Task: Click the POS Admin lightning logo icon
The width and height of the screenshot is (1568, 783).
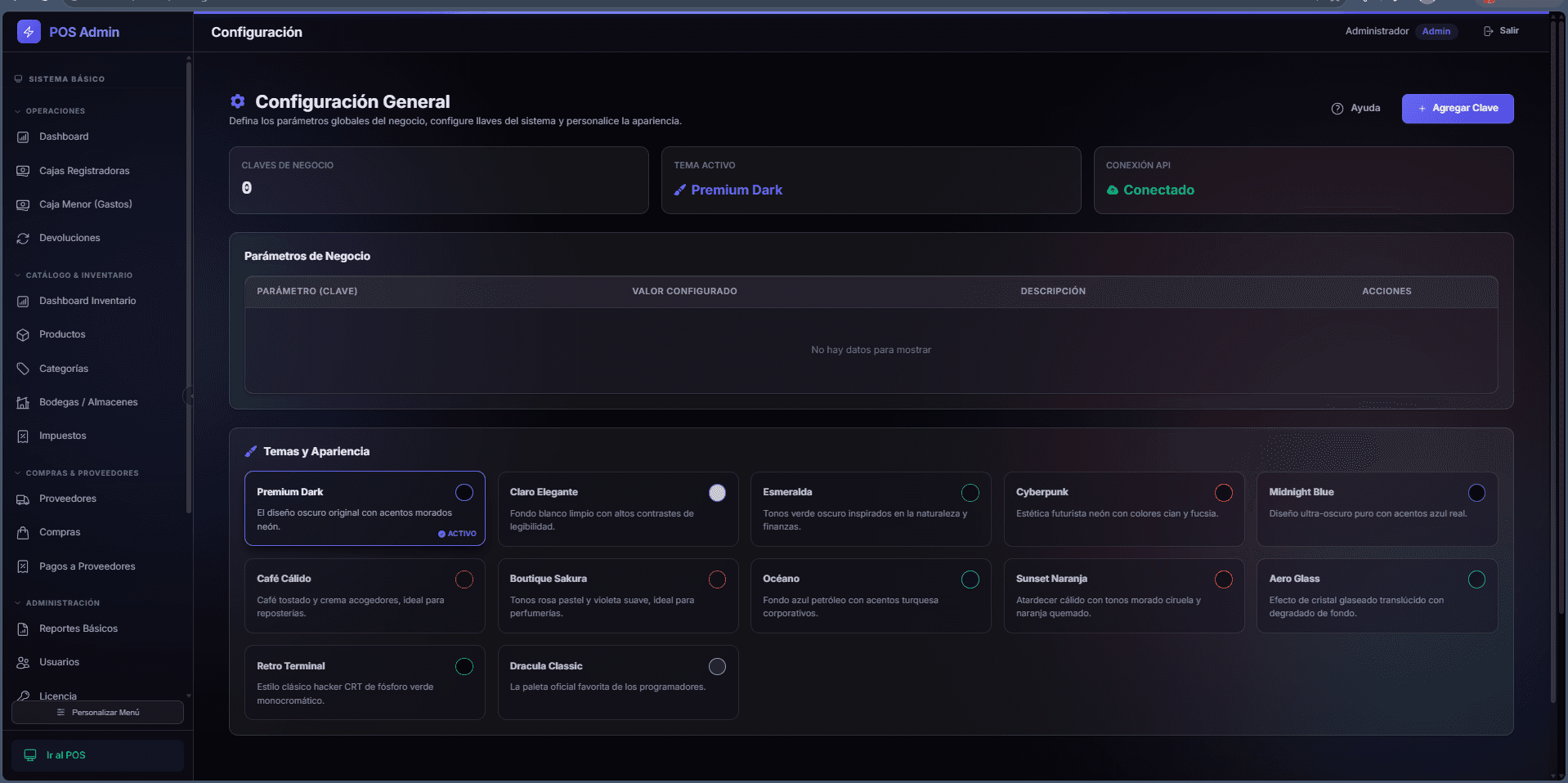Action: (x=29, y=32)
